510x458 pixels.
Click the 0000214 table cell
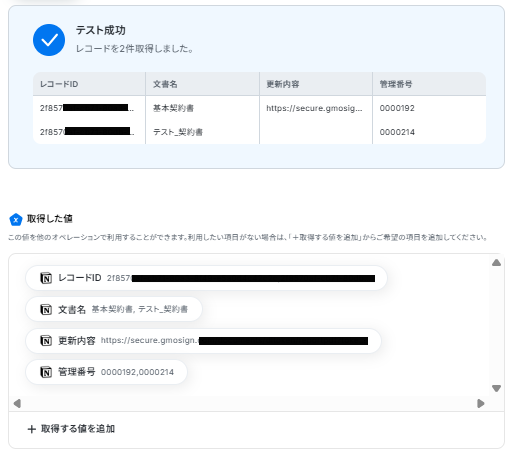[x=429, y=132]
